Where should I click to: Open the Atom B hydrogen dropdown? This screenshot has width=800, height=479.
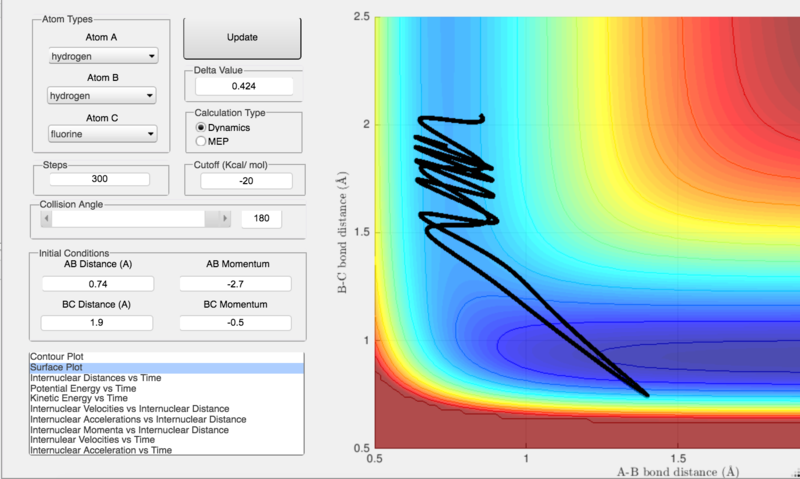point(102,95)
